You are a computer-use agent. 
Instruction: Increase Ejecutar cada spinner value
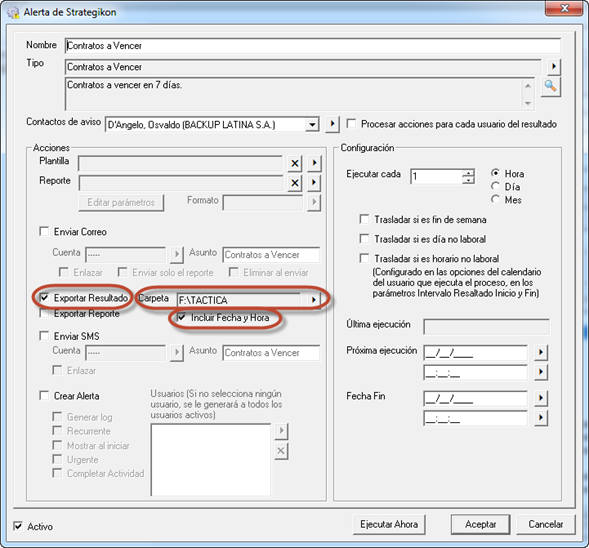point(468,173)
